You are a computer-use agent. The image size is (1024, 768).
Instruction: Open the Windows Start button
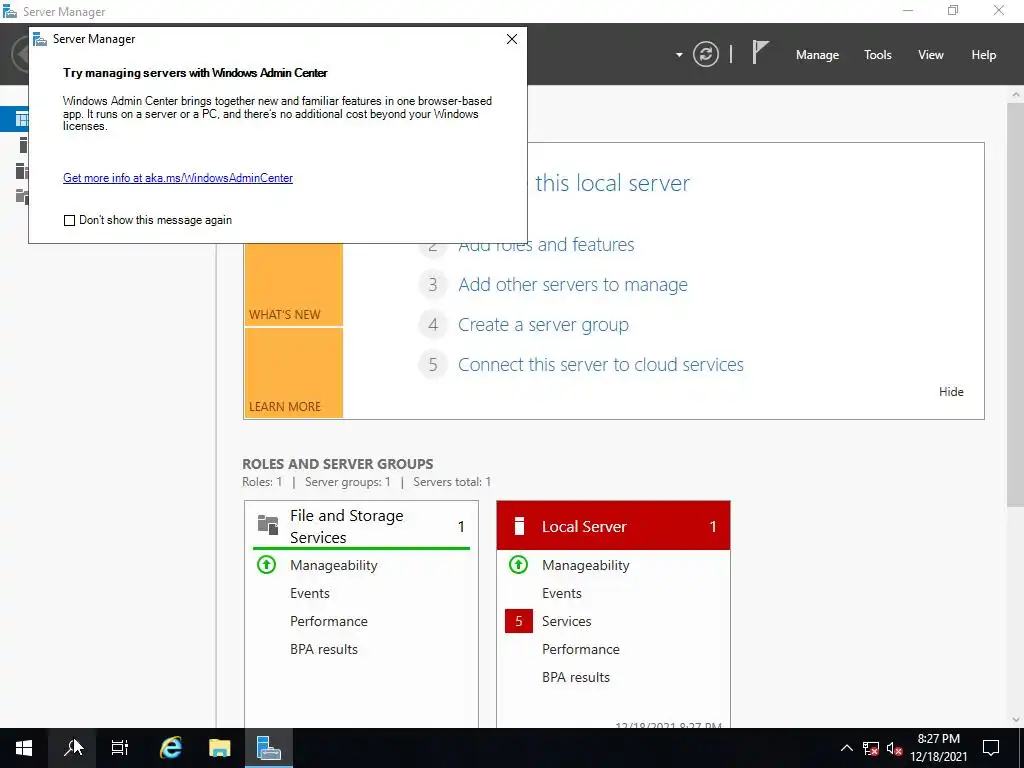[x=24, y=748]
